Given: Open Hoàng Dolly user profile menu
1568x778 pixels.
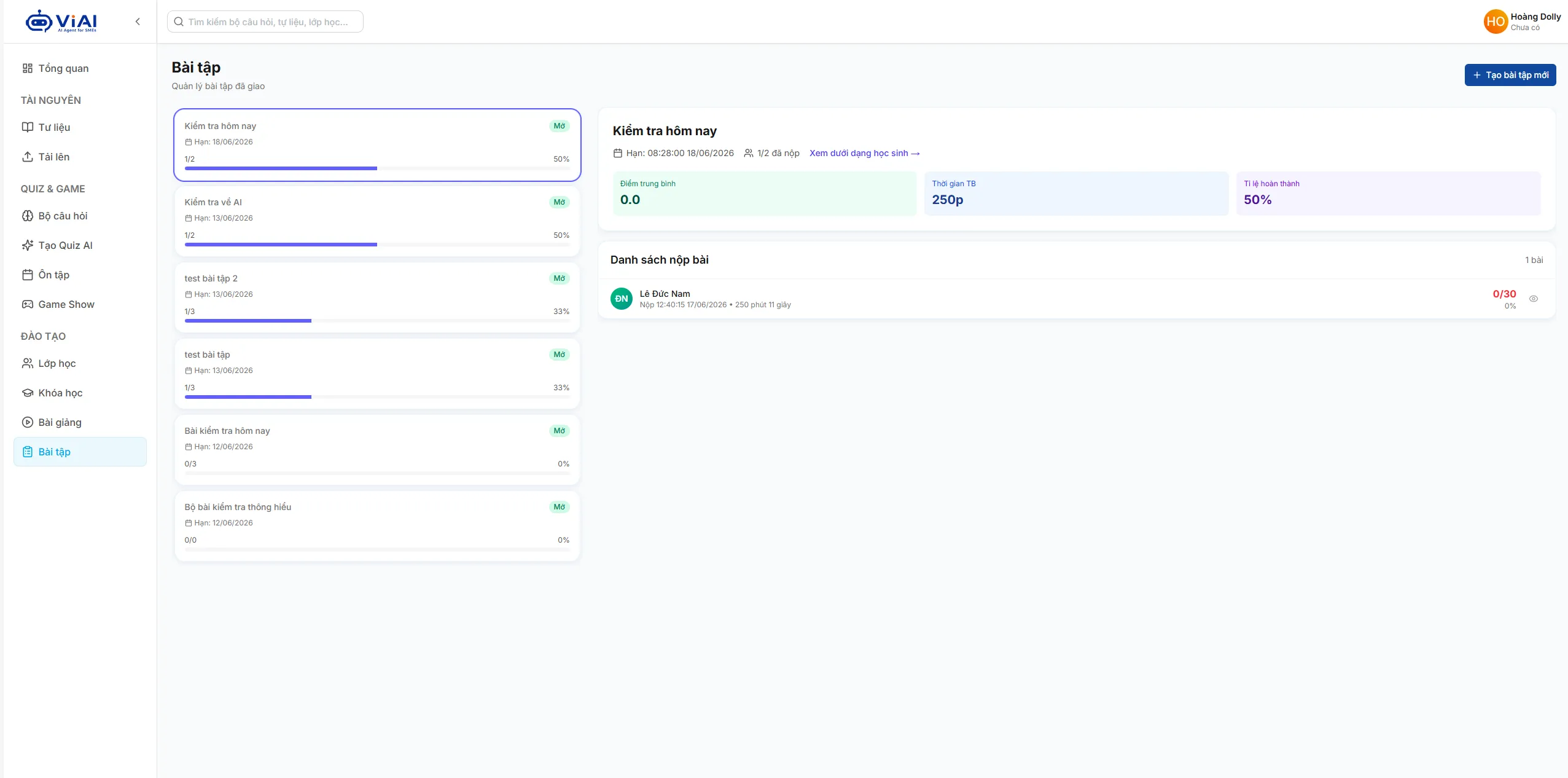Looking at the screenshot, I should [1522, 22].
